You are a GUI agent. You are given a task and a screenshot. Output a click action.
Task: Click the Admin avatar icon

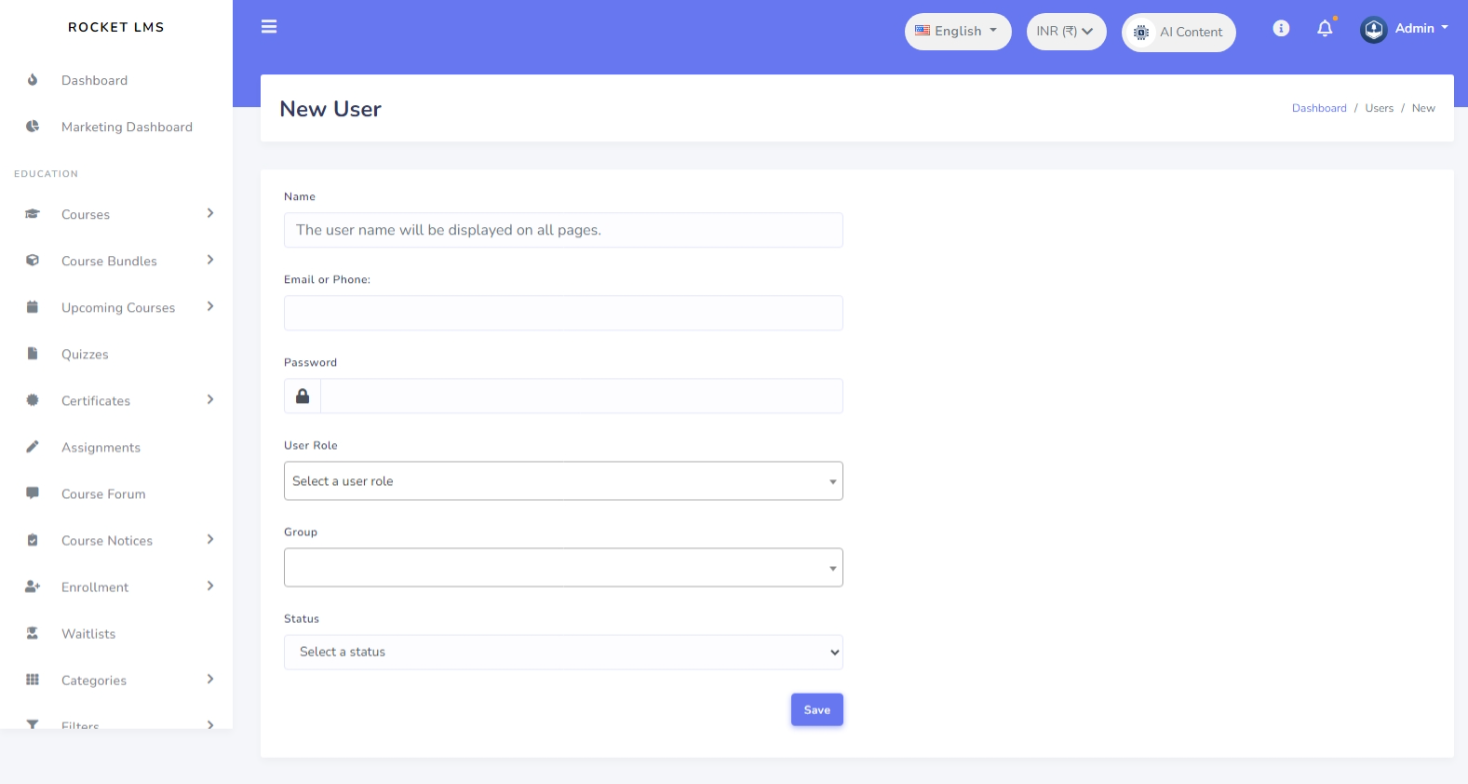(x=1374, y=29)
